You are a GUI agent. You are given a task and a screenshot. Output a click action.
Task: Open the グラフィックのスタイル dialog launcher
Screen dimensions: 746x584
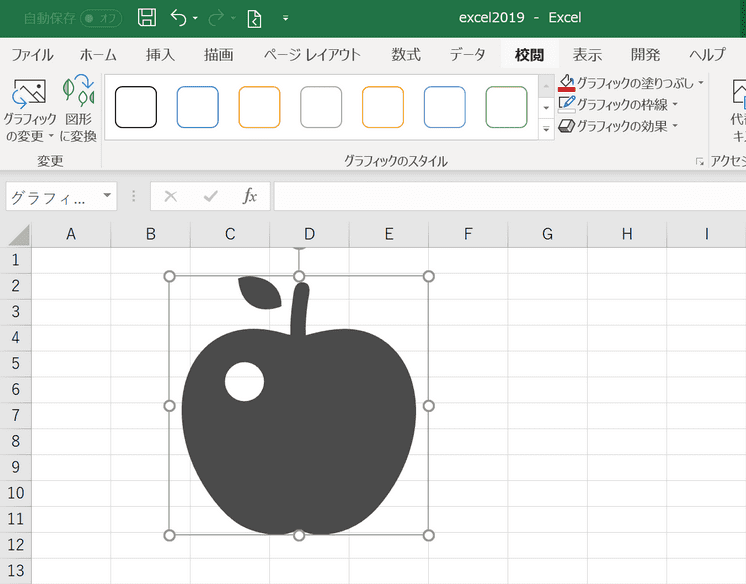(x=700, y=162)
